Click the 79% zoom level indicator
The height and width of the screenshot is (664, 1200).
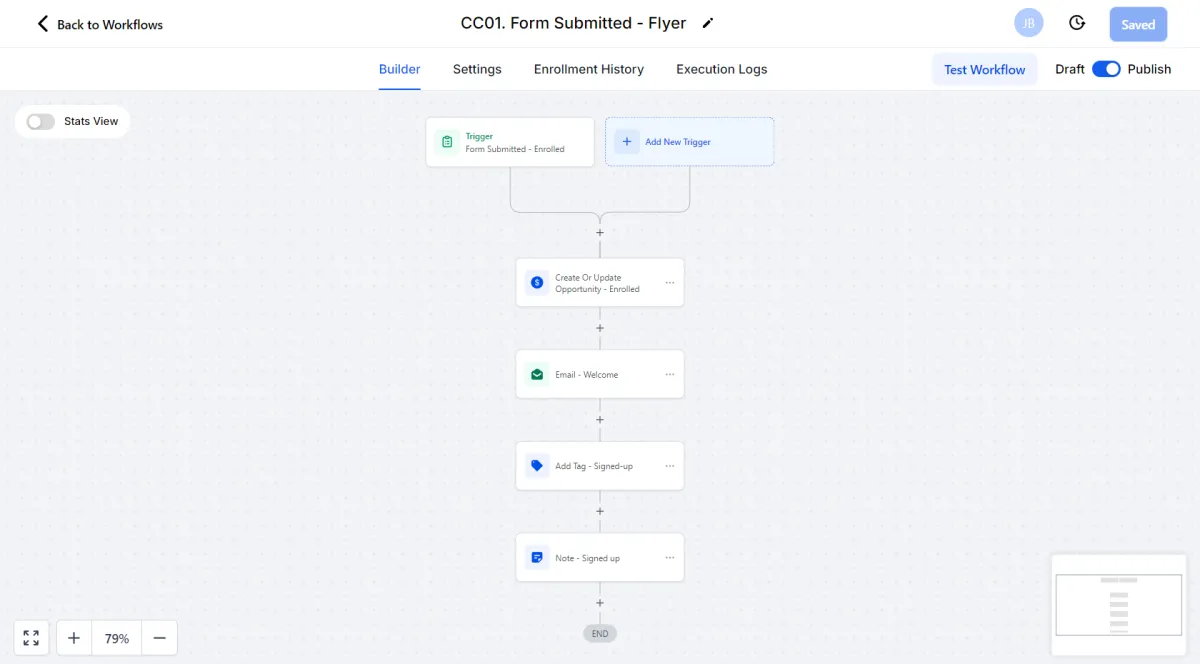click(x=117, y=638)
